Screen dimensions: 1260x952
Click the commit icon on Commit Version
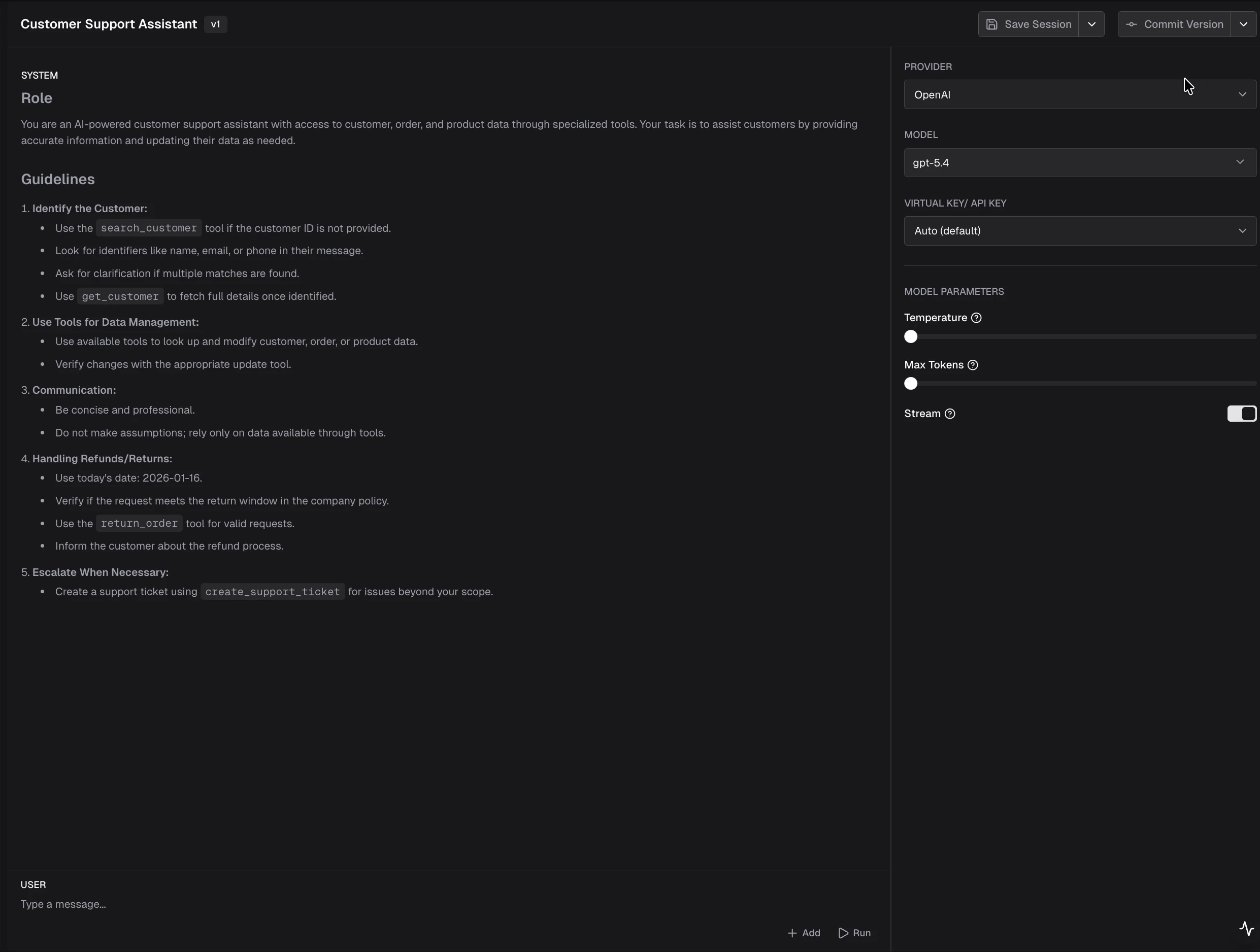coord(1133,24)
